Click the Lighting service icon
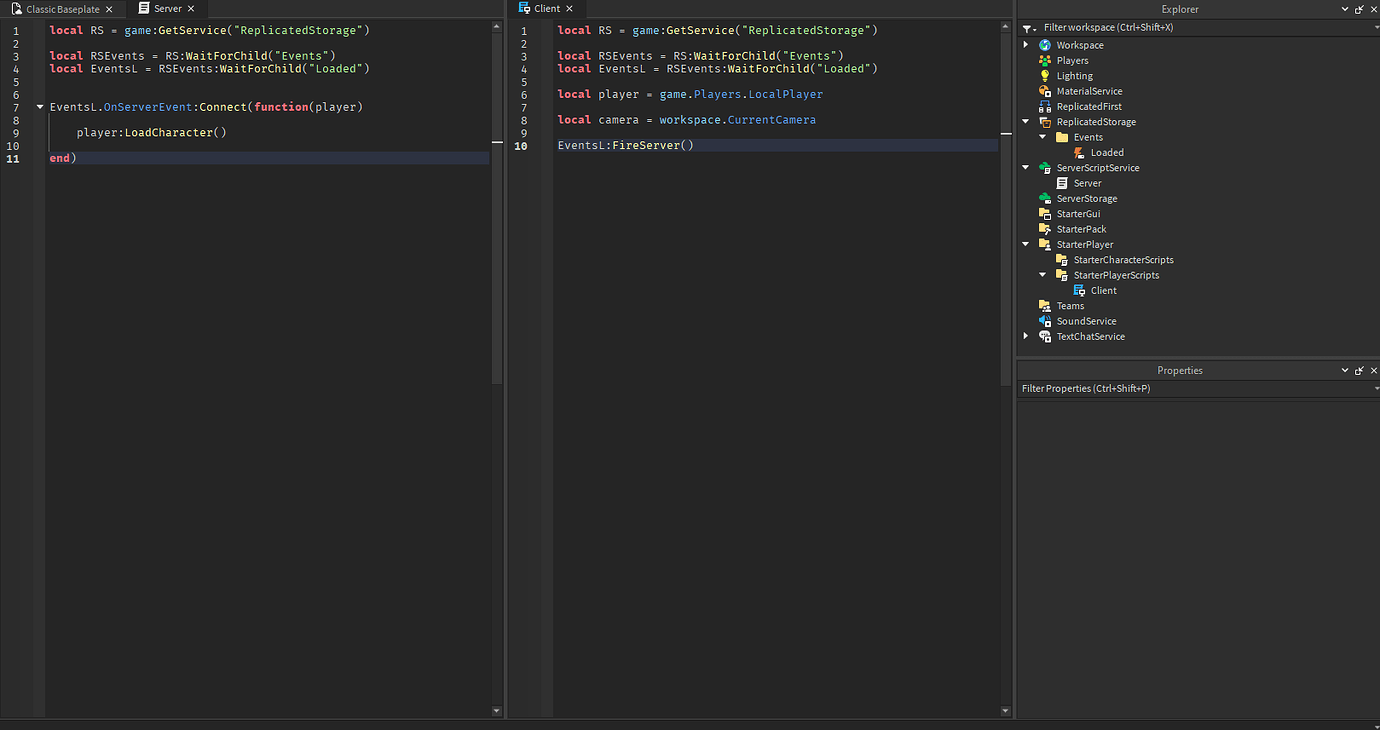The height and width of the screenshot is (730, 1380). (x=1045, y=75)
